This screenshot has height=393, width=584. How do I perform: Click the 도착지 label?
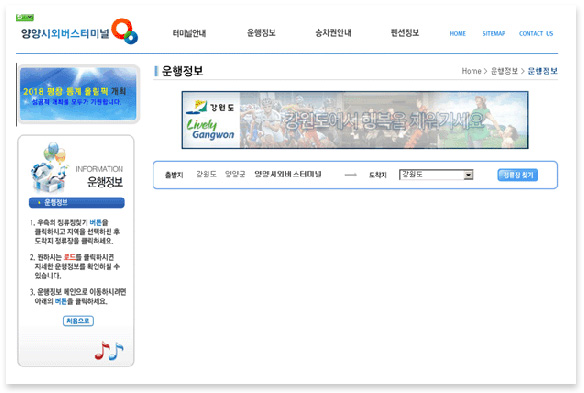378,175
